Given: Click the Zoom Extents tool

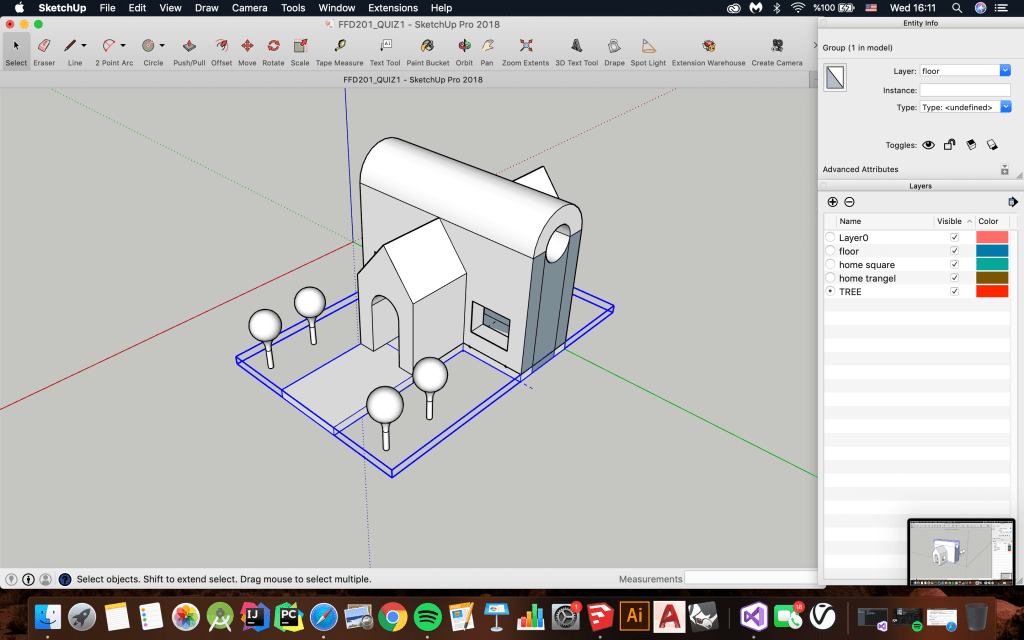Looking at the screenshot, I should pyautogui.click(x=525, y=46).
